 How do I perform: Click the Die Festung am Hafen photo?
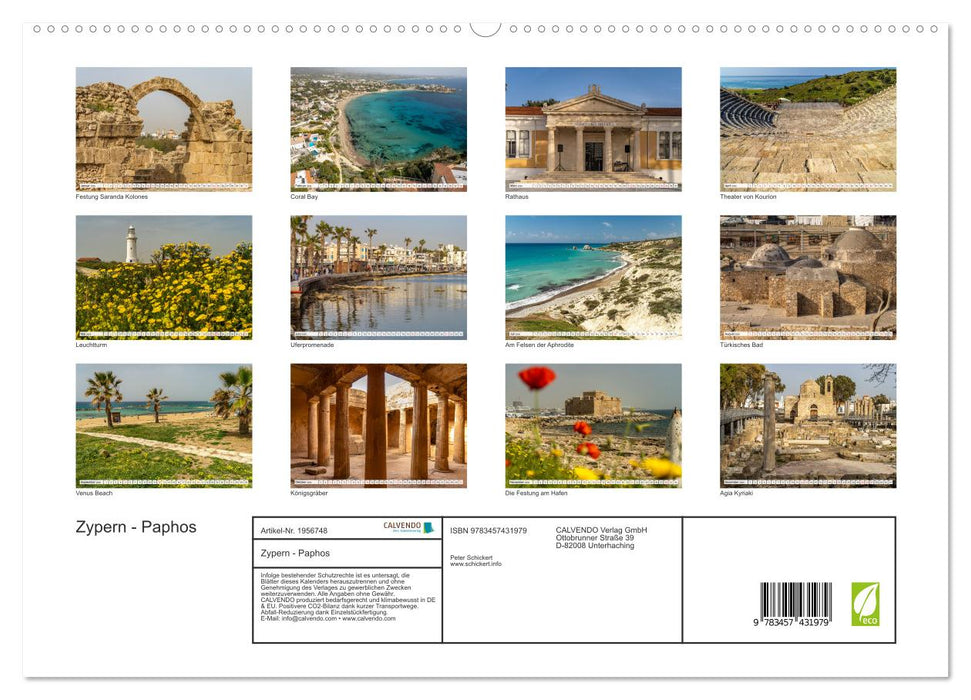tap(593, 426)
